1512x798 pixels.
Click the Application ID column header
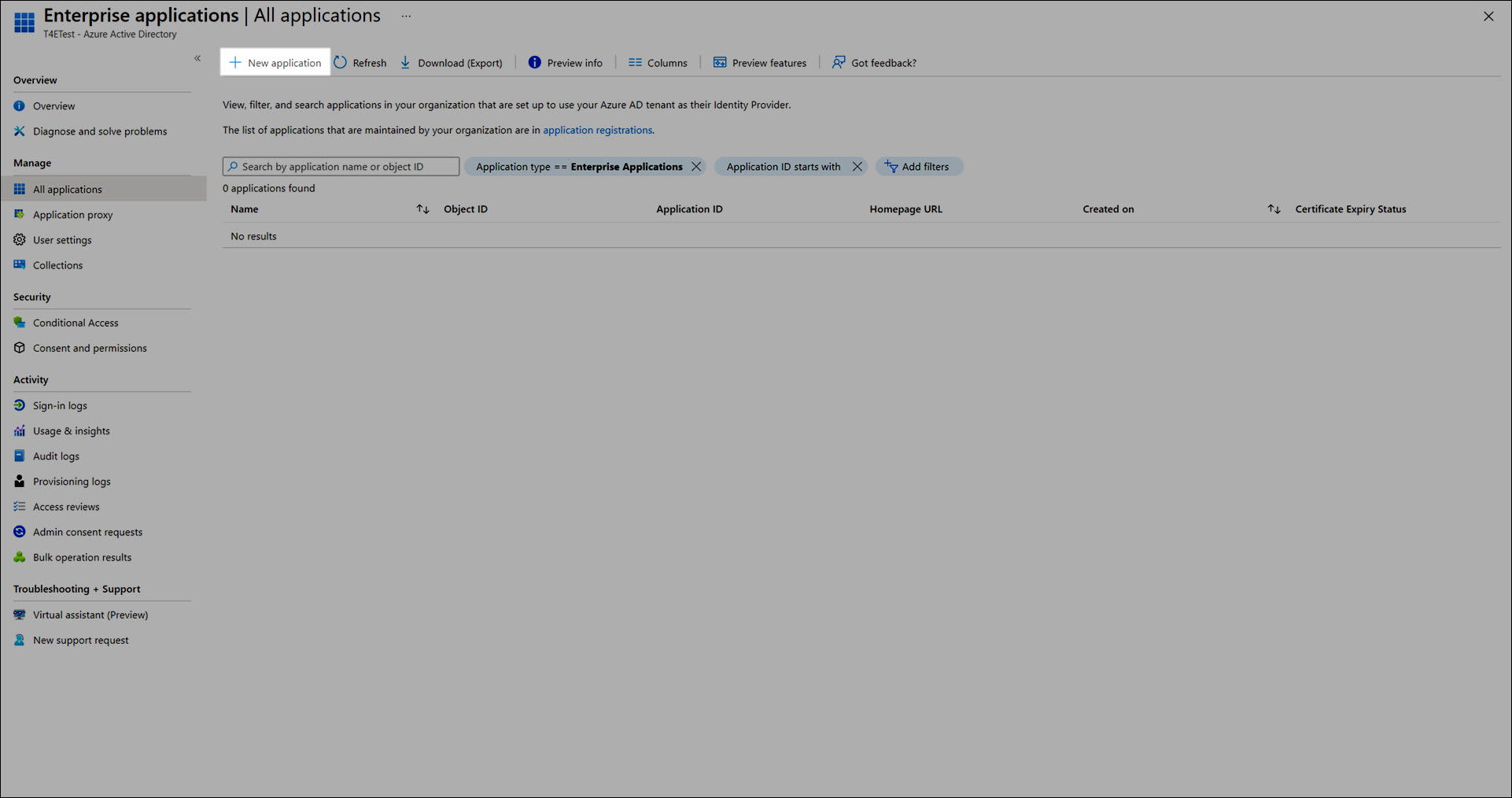click(x=689, y=209)
